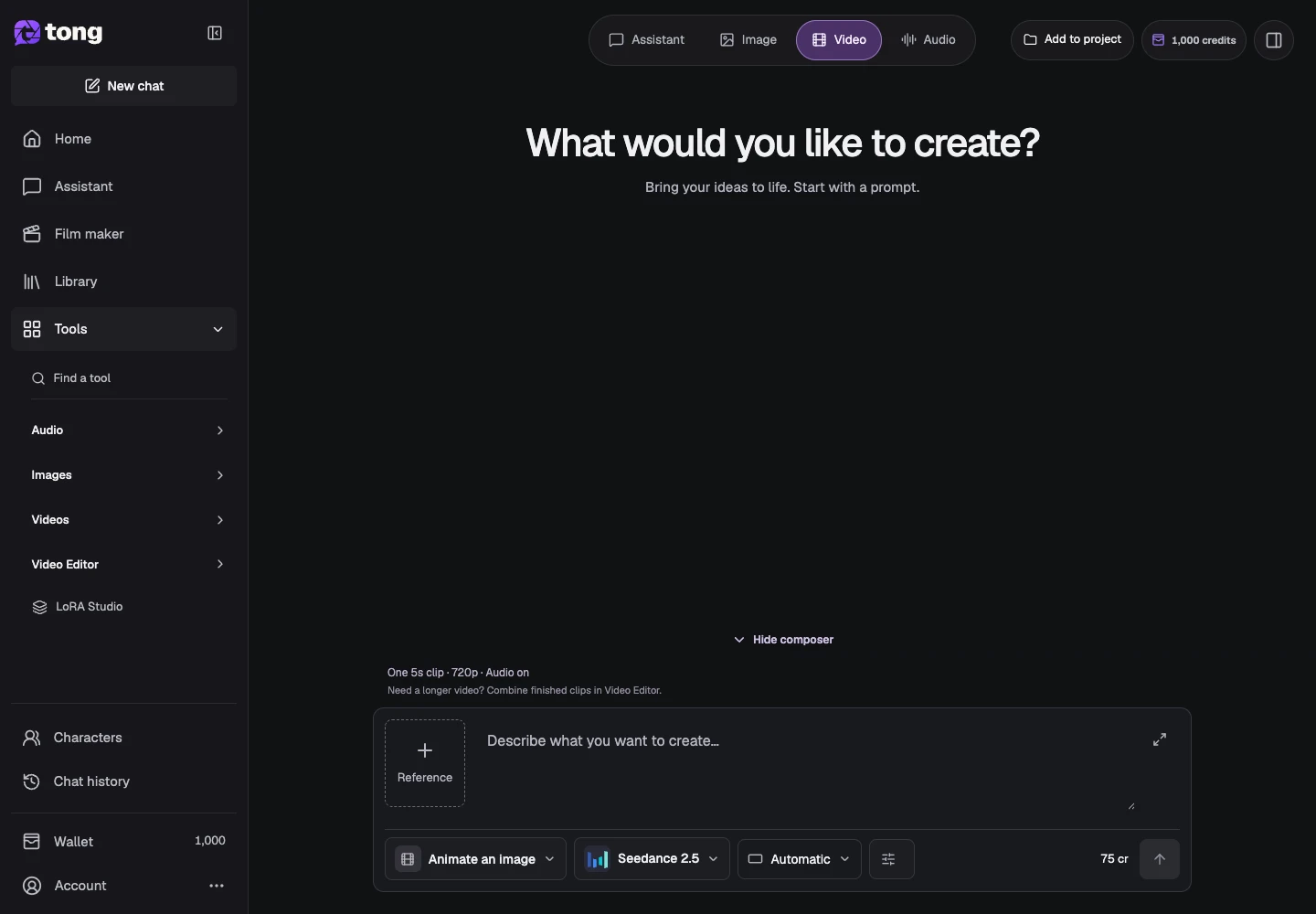Click the send arrow button
This screenshot has width=1316, height=914.
click(1160, 859)
